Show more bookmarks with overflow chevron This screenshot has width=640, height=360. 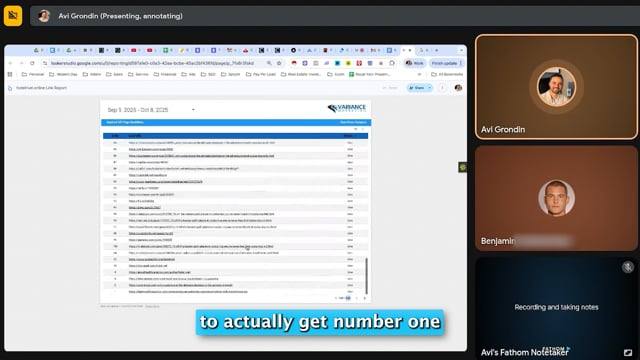pyautogui.click(x=419, y=74)
